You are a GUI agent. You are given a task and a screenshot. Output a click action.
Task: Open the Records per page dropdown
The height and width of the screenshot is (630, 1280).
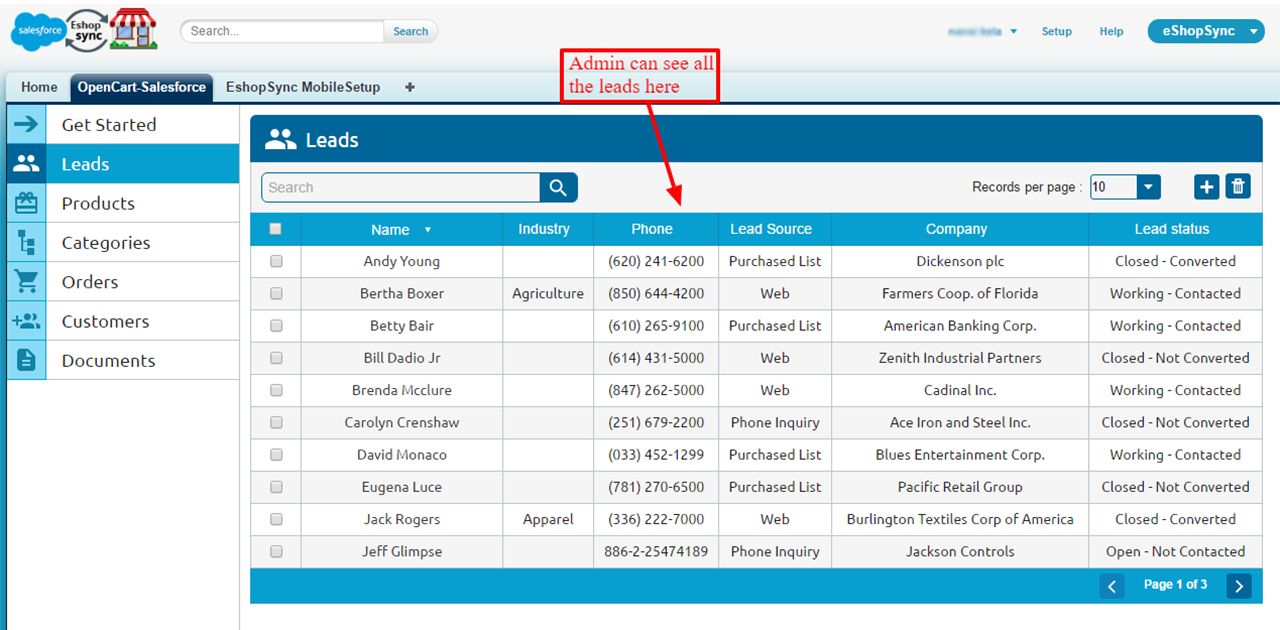[x=1148, y=187]
